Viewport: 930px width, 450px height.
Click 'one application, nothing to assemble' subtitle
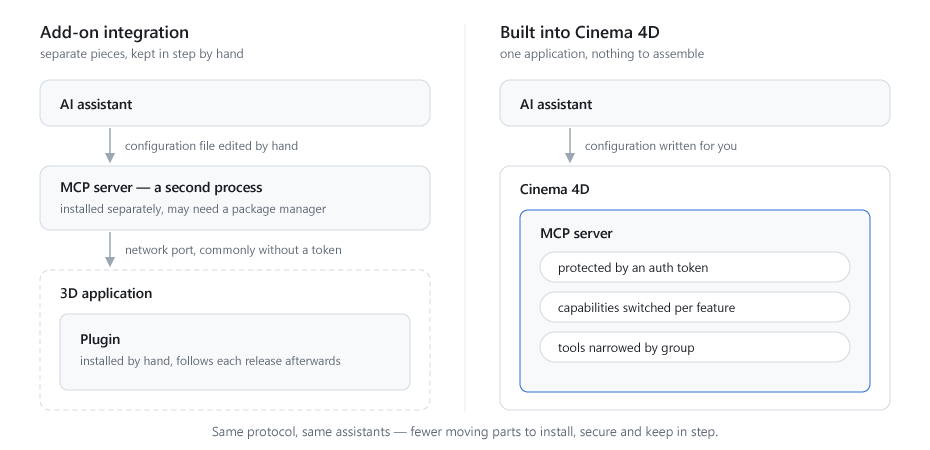click(602, 54)
